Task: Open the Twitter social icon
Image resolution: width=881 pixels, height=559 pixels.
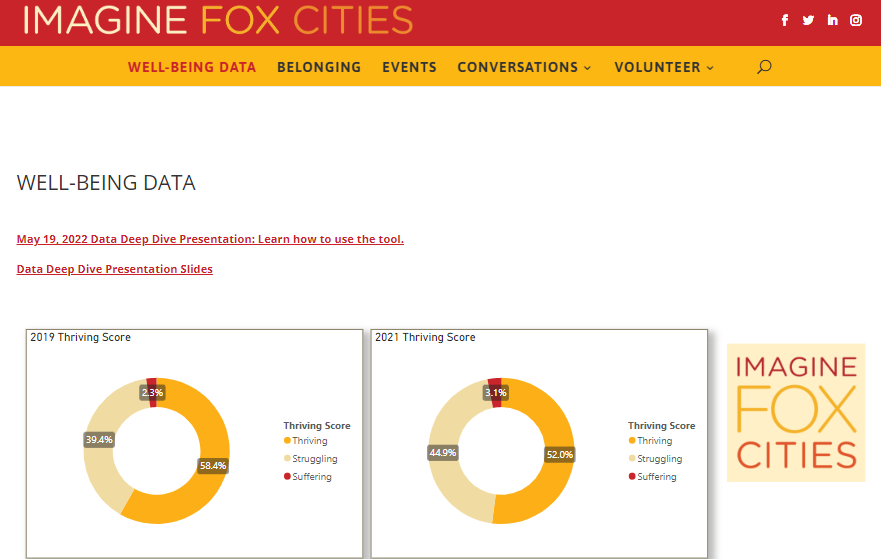Action: click(808, 20)
